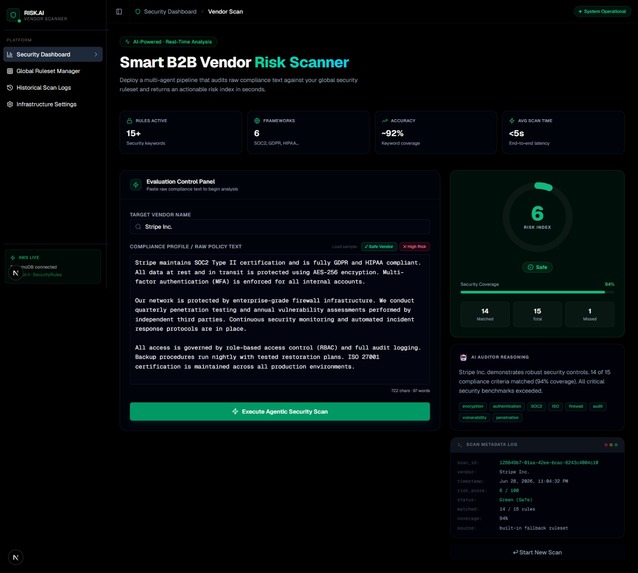This screenshot has width=638, height=573.
Task: Load the Safe Vendor sample
Action: [379, 247]
